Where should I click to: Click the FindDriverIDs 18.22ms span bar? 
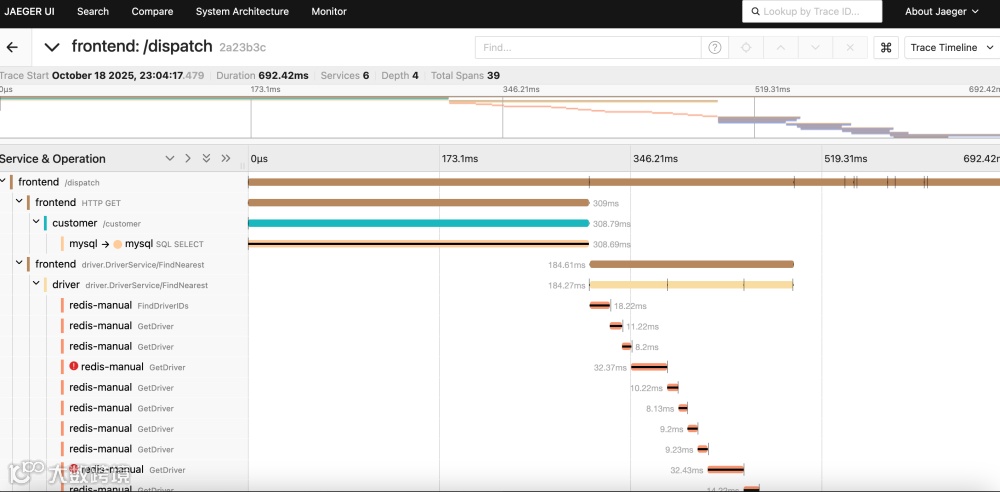pos(599,306)
